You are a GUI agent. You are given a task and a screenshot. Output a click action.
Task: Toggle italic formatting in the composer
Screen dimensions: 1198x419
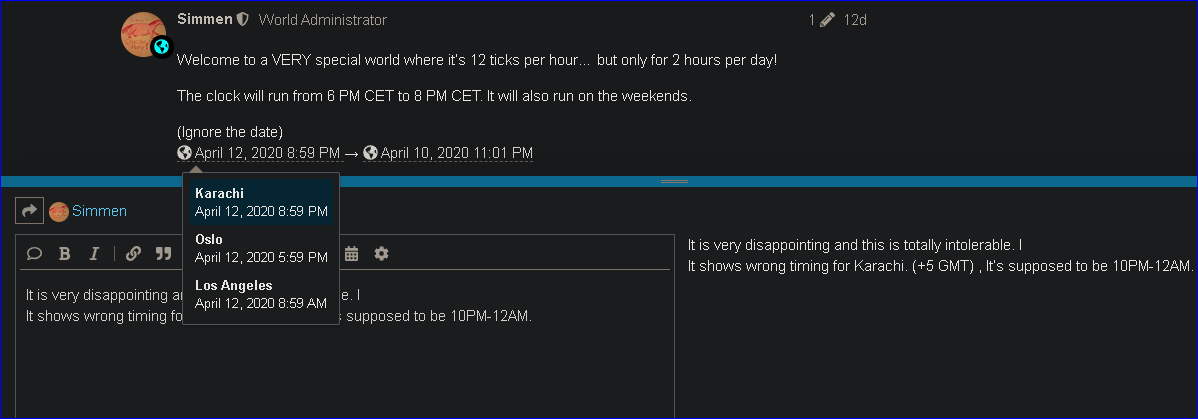coord(95,254)
